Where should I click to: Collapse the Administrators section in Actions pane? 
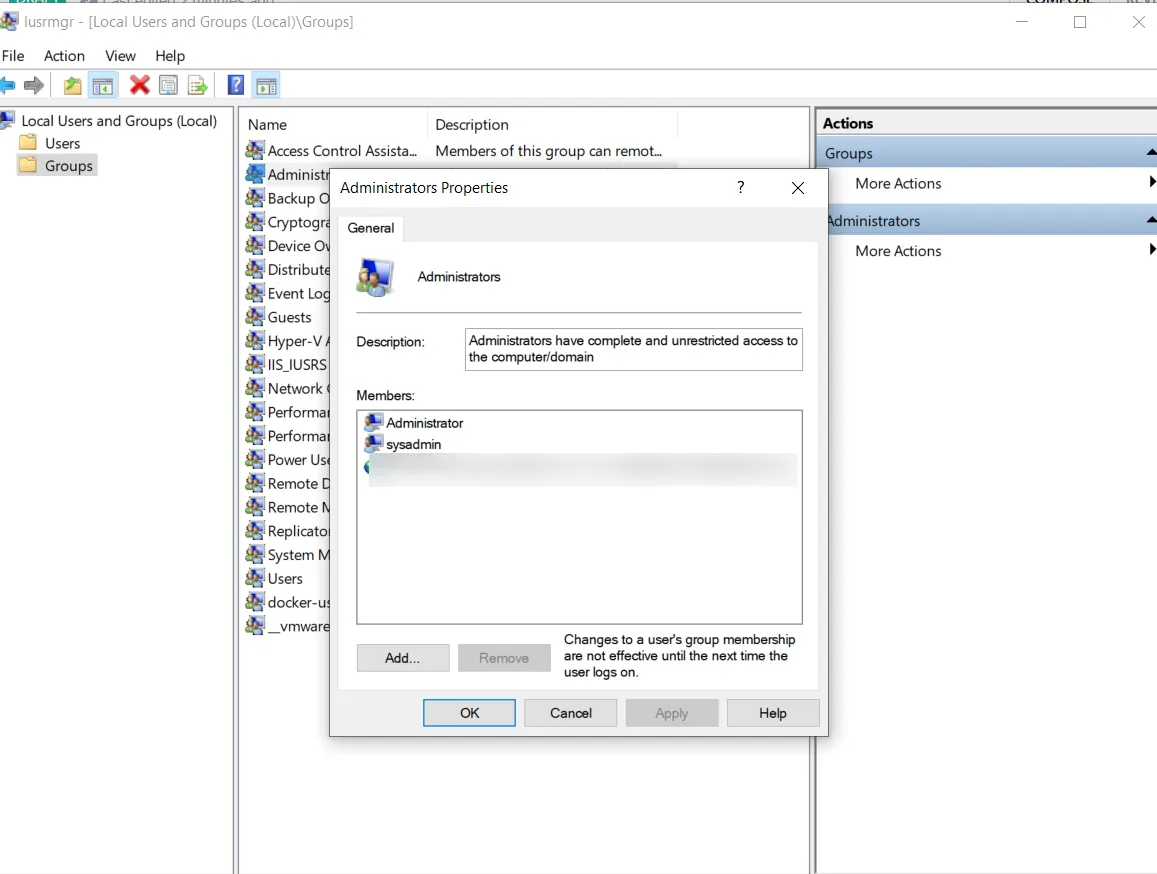click(x=1151, y=220)
